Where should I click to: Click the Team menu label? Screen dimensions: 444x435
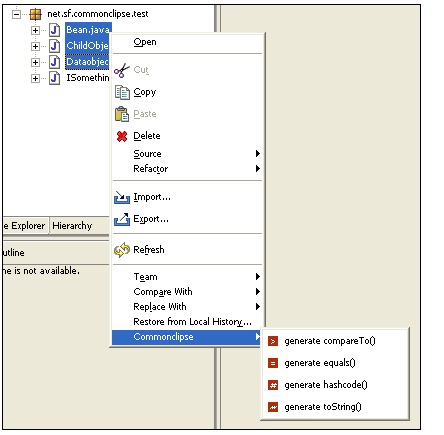point(145,277)
